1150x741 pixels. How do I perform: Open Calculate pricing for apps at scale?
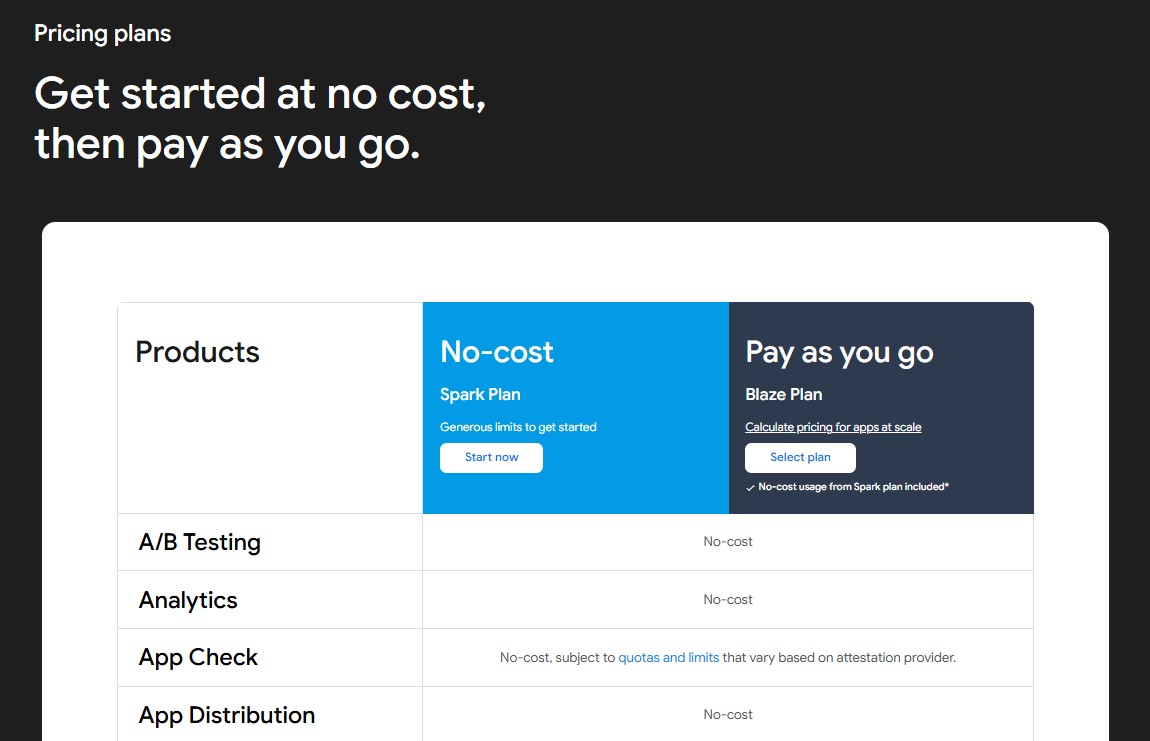coord(833,427)
